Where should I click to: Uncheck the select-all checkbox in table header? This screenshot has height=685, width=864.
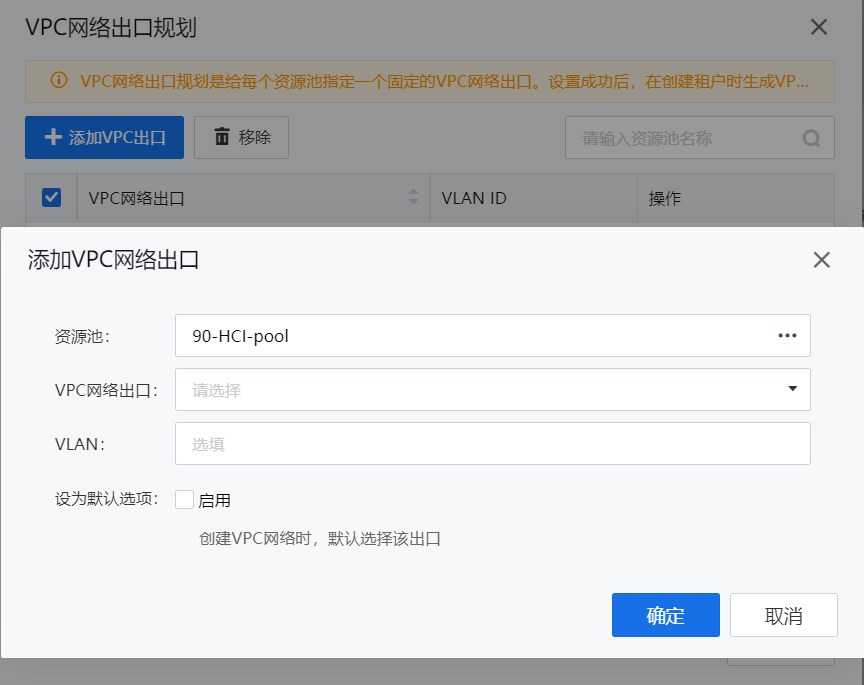click(51, 197)
